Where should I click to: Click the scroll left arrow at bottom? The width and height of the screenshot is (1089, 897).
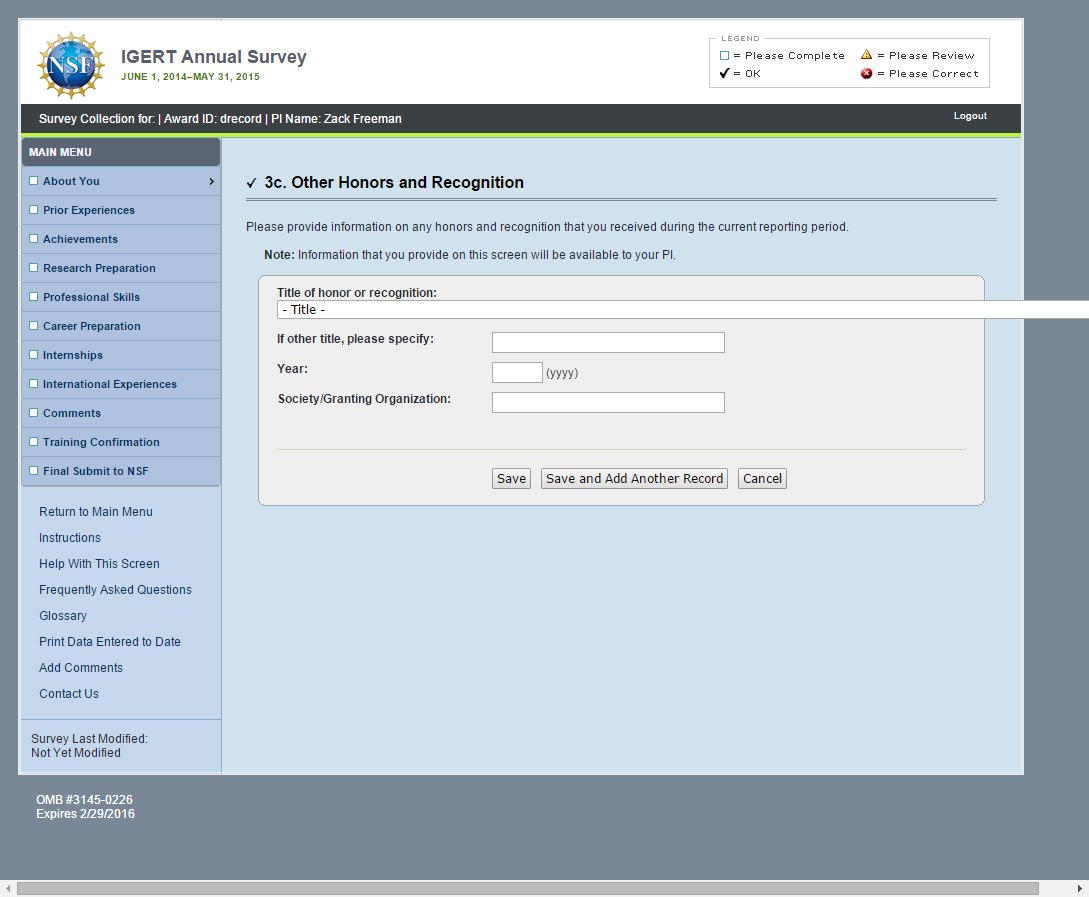click(8, 888)
